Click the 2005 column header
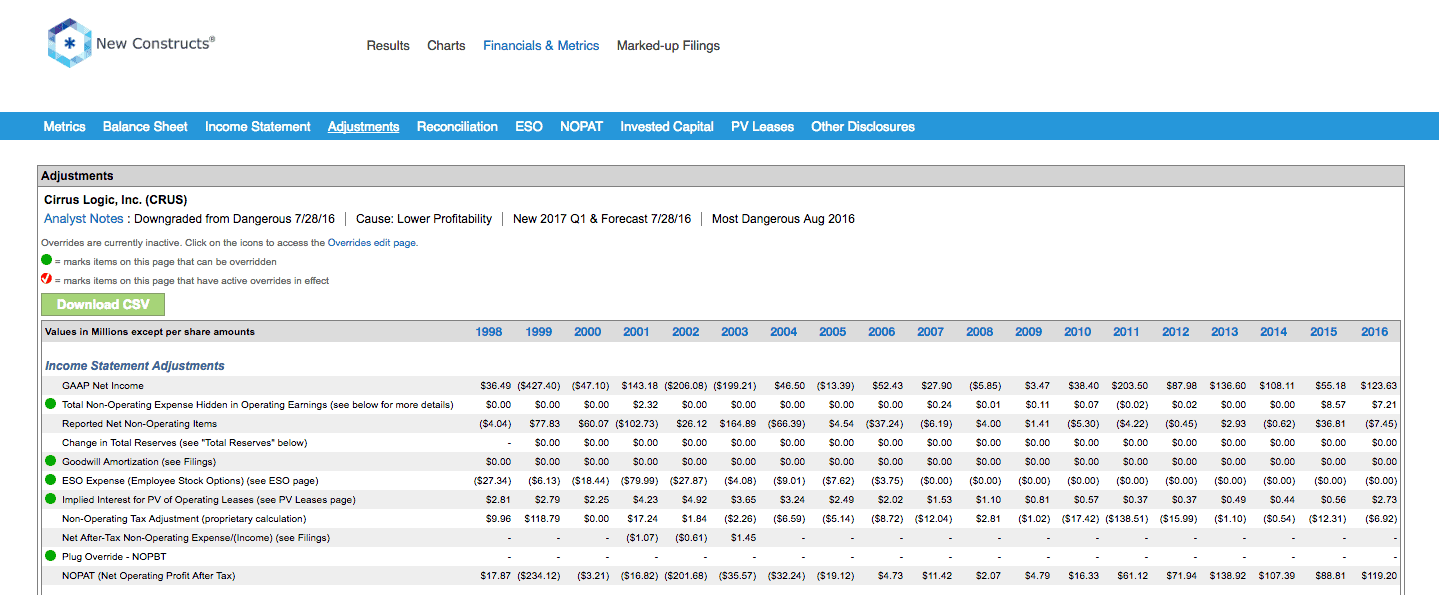 click(832, 332)
